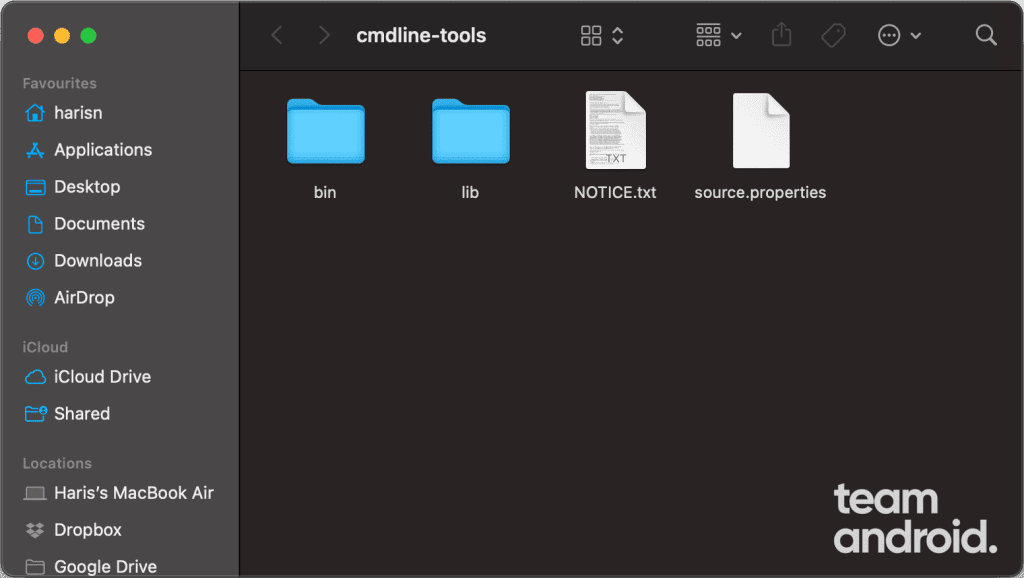Click the Back navigation arrow

(x=276, y=35)
